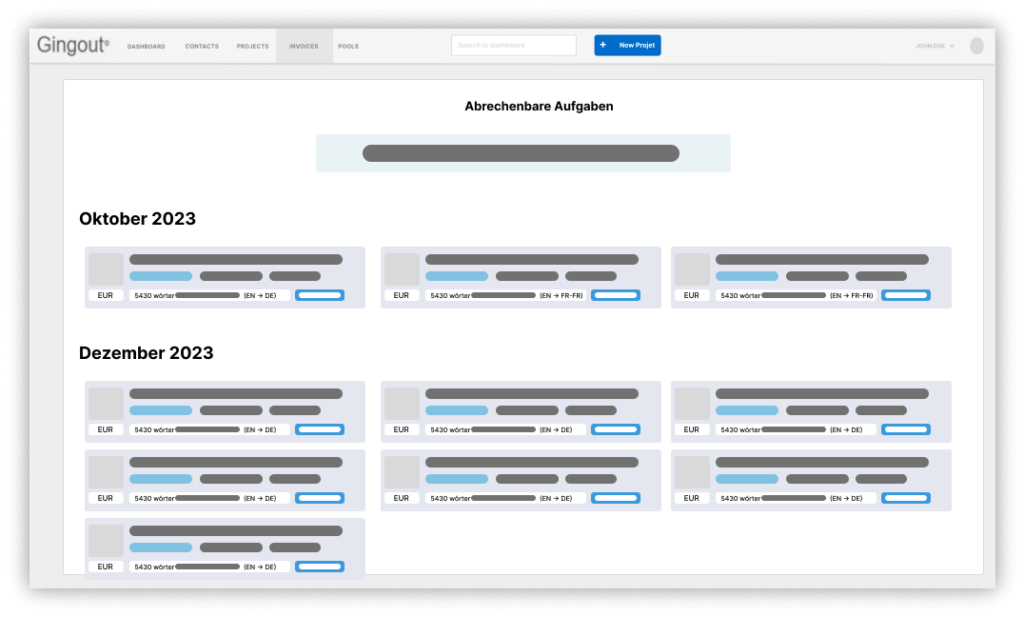Click the New Projet button
Screen dimensions: 1024x617
628,45
